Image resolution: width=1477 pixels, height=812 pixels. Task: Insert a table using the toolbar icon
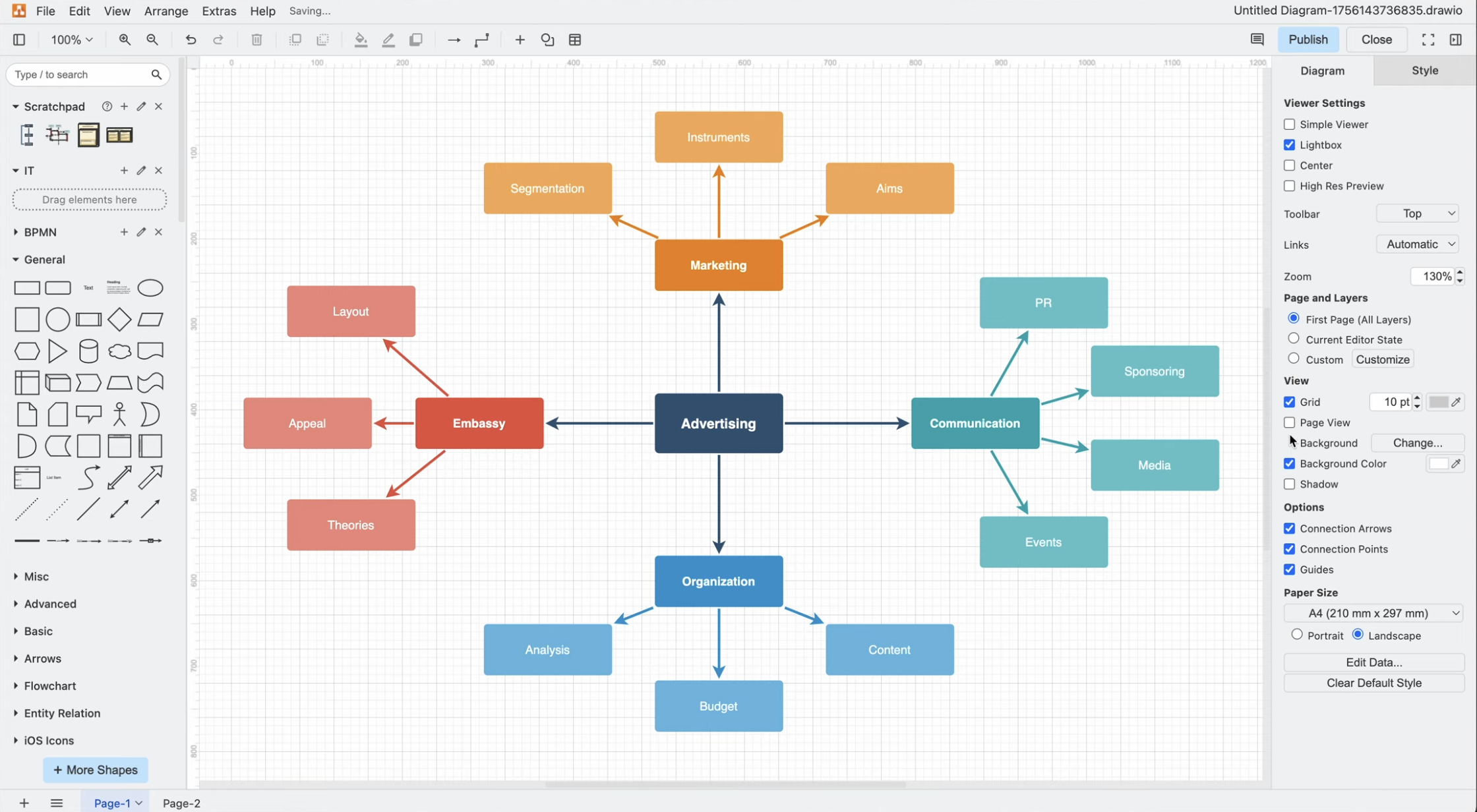[x=575, y=40]
